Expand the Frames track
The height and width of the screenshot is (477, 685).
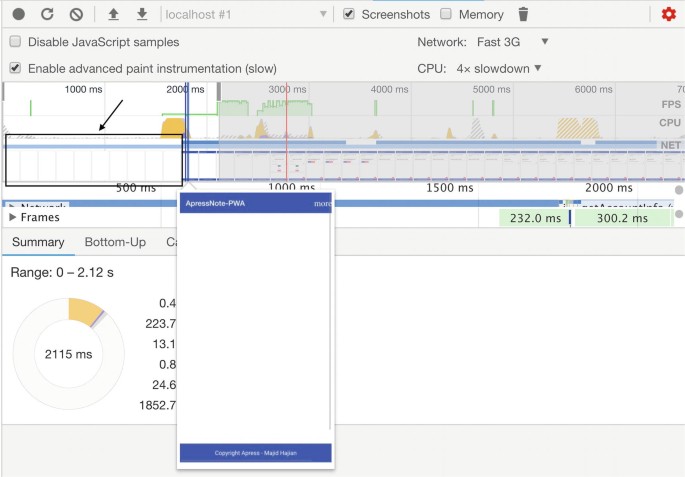point(13,217)
